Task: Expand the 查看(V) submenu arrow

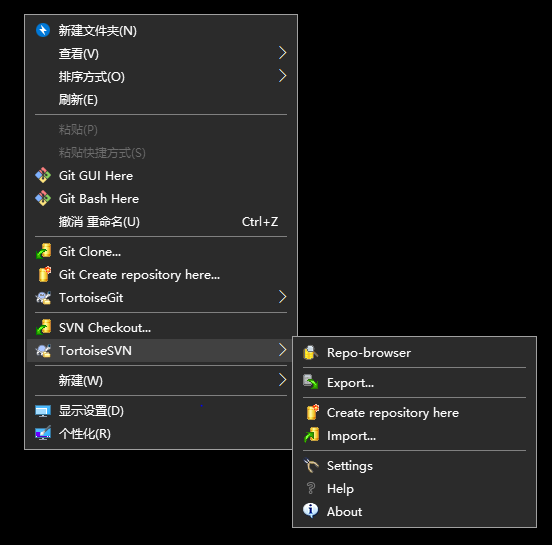Action: 282,53
